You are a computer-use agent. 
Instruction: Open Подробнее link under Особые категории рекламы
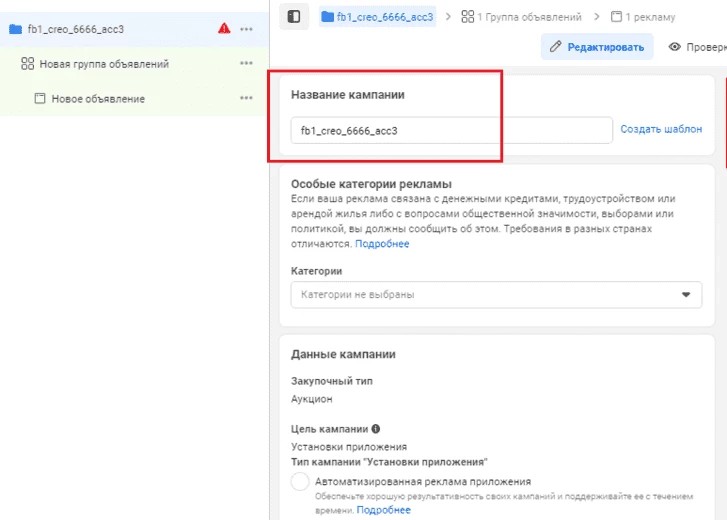[x=382, y=244]
